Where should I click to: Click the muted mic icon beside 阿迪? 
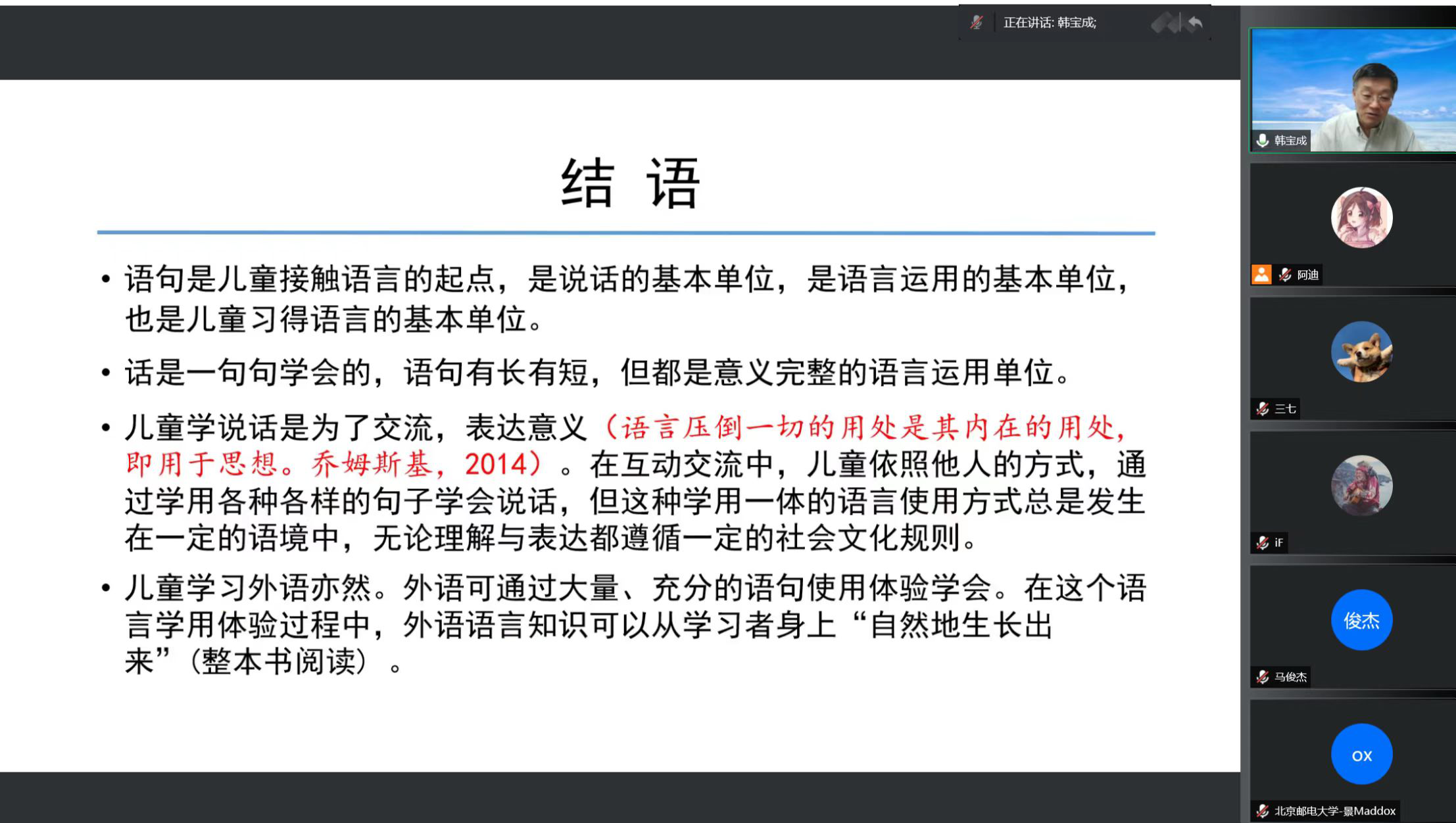pos(1285,275)
